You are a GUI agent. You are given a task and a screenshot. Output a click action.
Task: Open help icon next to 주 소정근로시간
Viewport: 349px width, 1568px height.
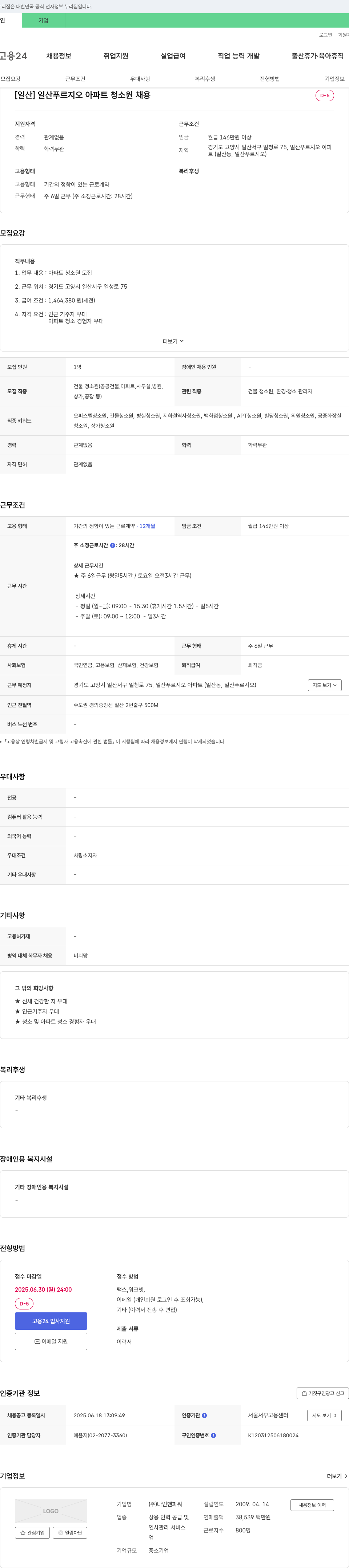coord(113,545)
